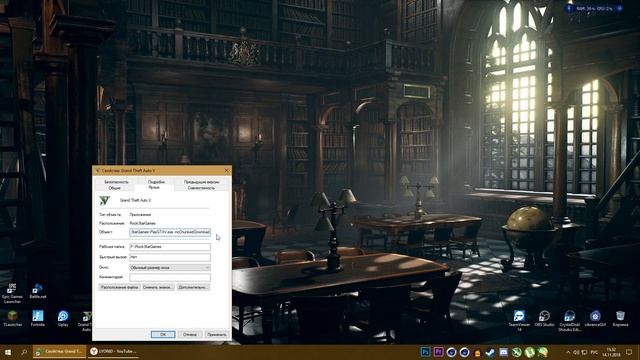Image resolution: width=640 pixels, height=360 pixels.
Task: Select the Uplay desktop shortcut
Action: (63, 318)
